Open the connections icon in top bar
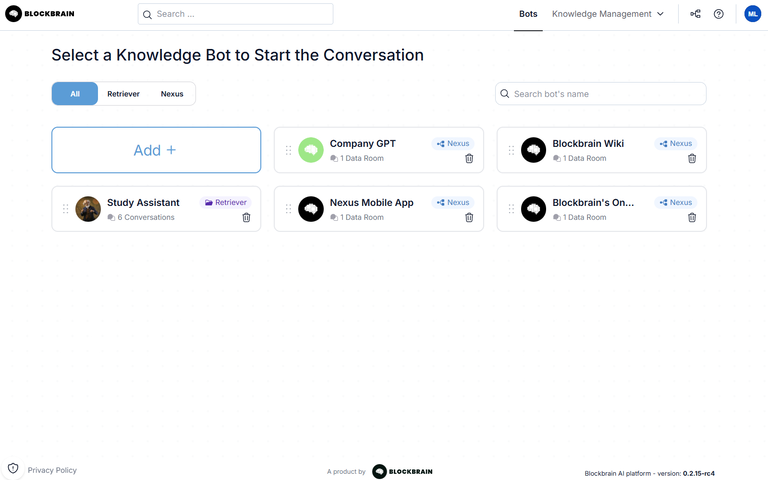 coord(695,14)
